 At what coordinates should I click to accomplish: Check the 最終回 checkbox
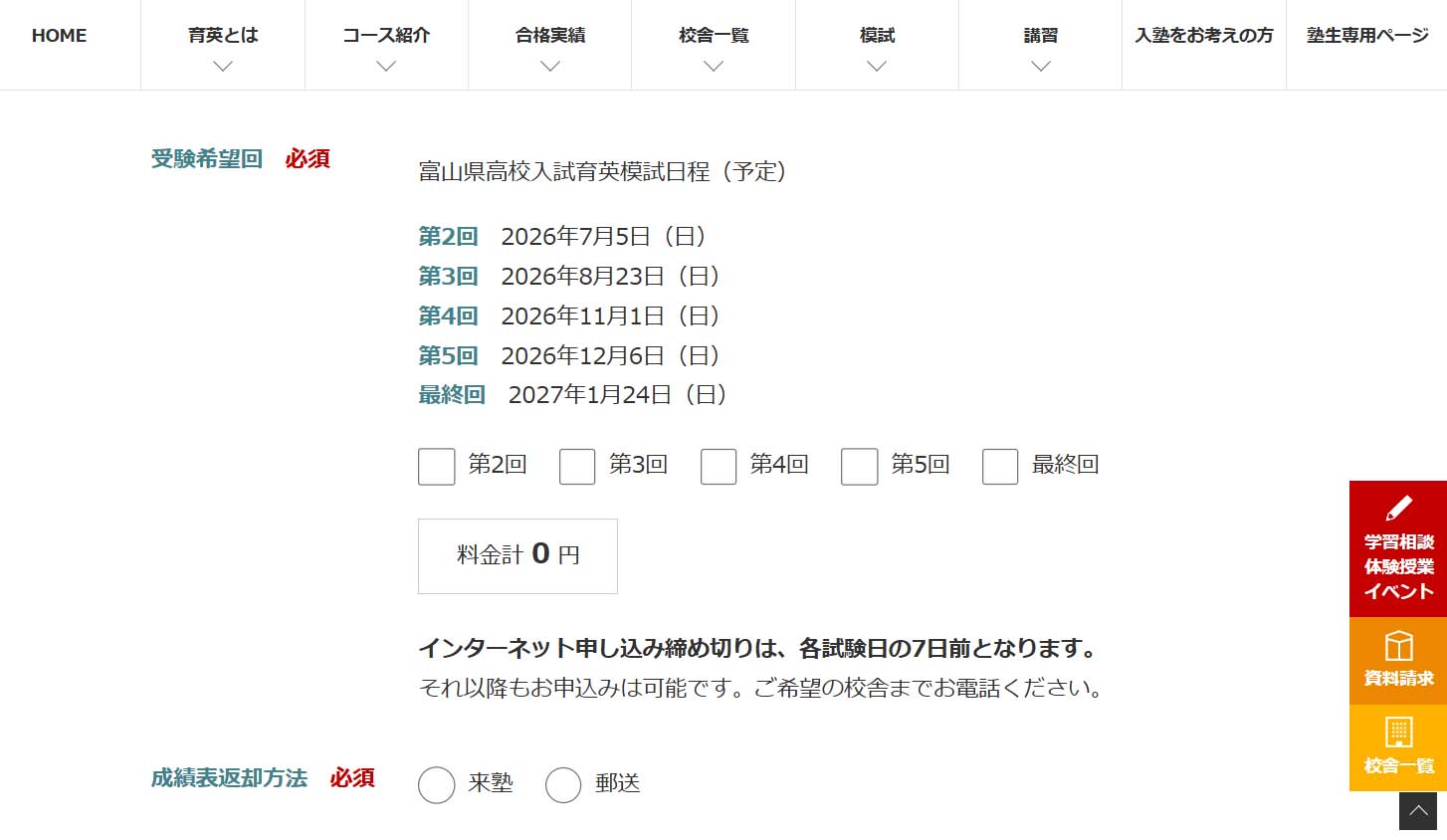pyautogui.click(x=1000, y=466)
